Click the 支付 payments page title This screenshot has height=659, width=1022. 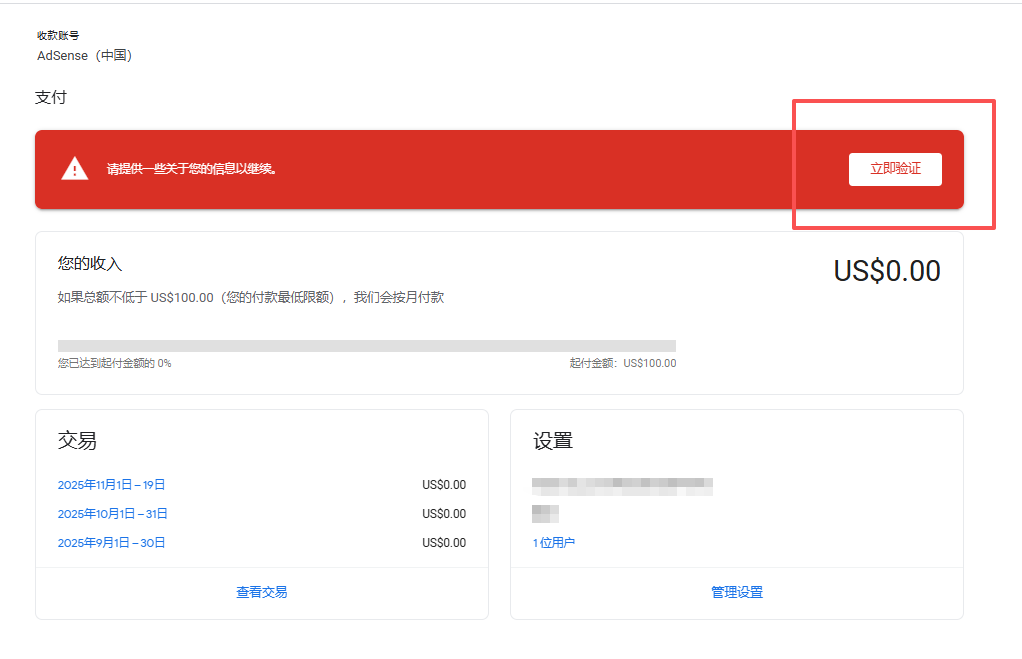pyautogui.click(x=52, y=99)
